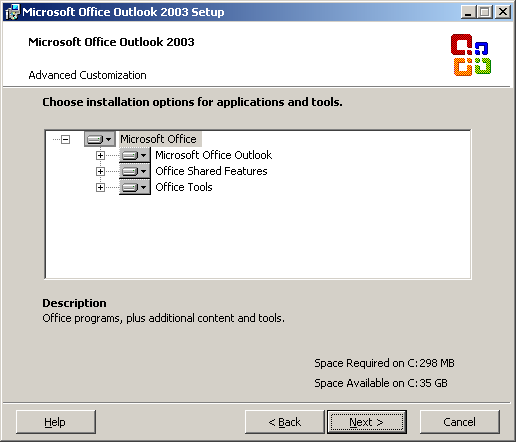Minimize the setup window
516x442 pixels.
468,12
